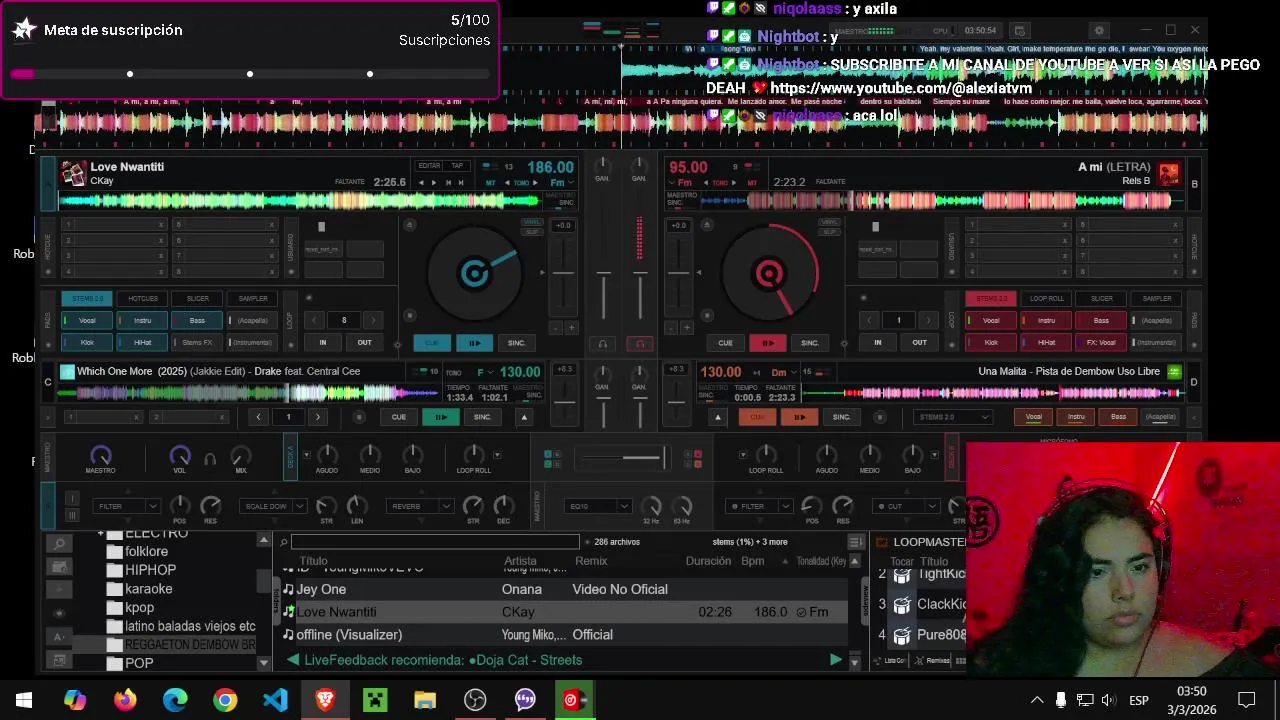Toggle the Vocal stem pad on deck A

87,320
